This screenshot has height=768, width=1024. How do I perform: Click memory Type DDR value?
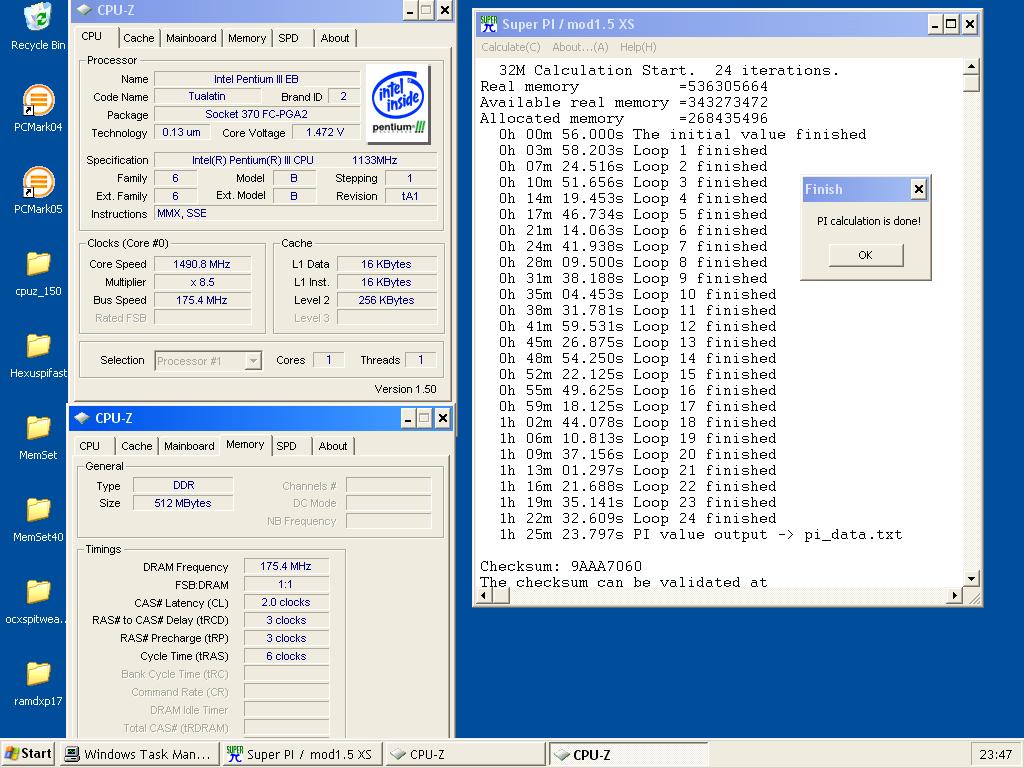tap(183, 485)
